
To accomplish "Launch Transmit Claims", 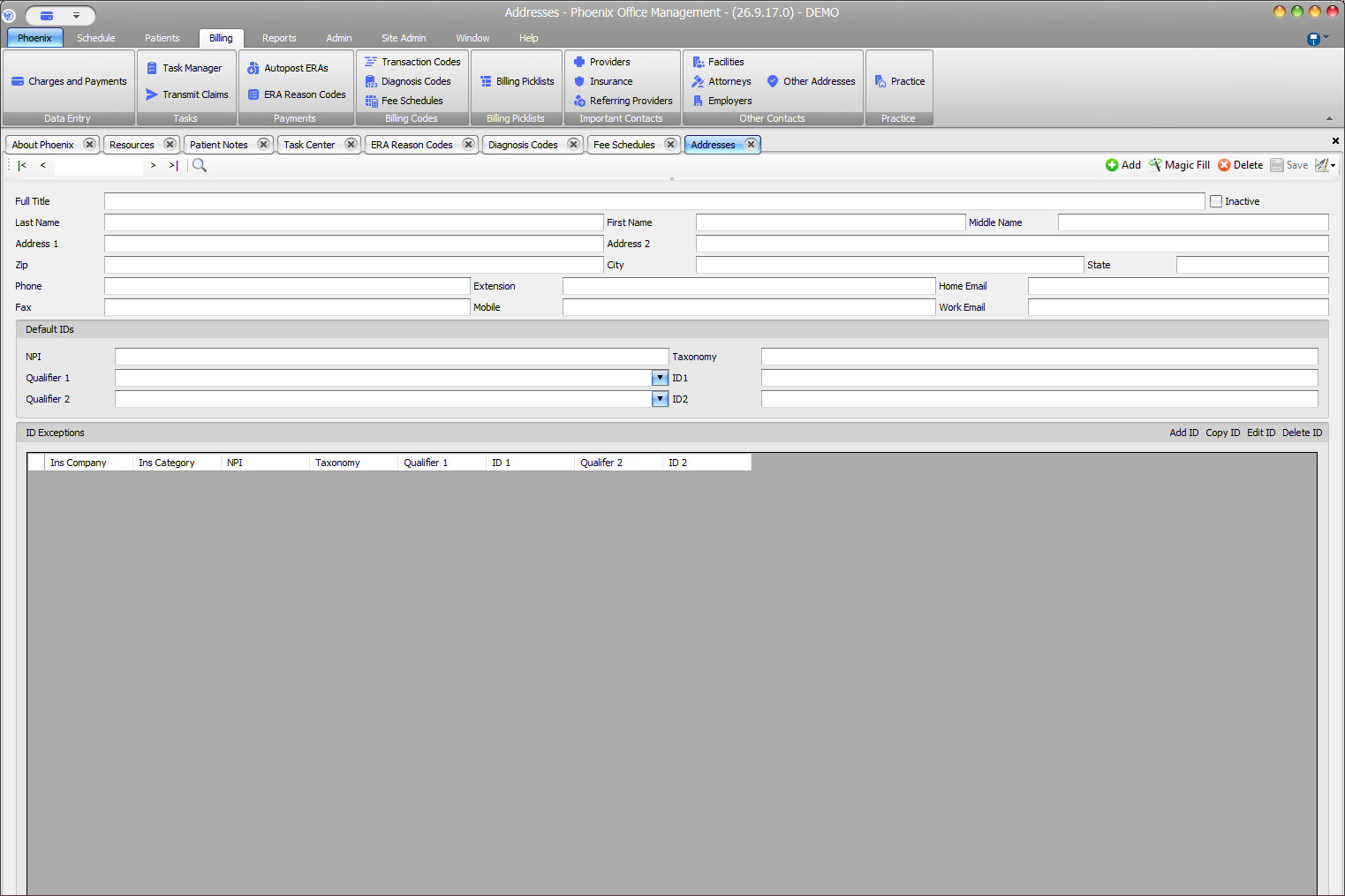I will click(186, 94).
